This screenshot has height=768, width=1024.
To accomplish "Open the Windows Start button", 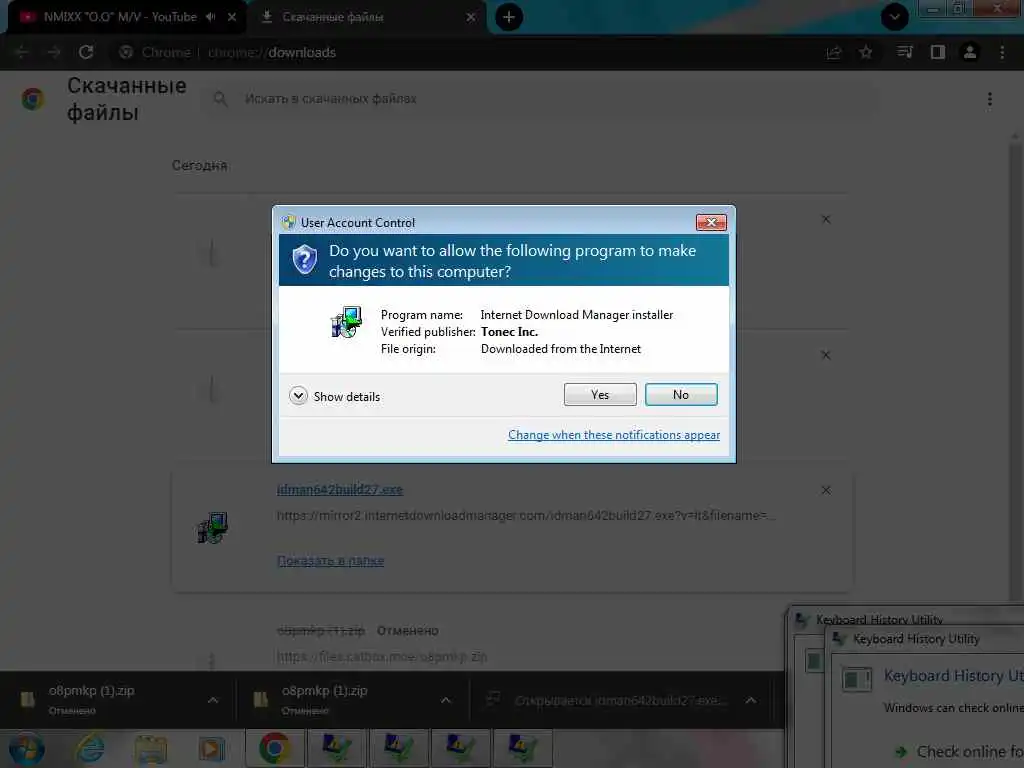I will (x=26, y=749).
